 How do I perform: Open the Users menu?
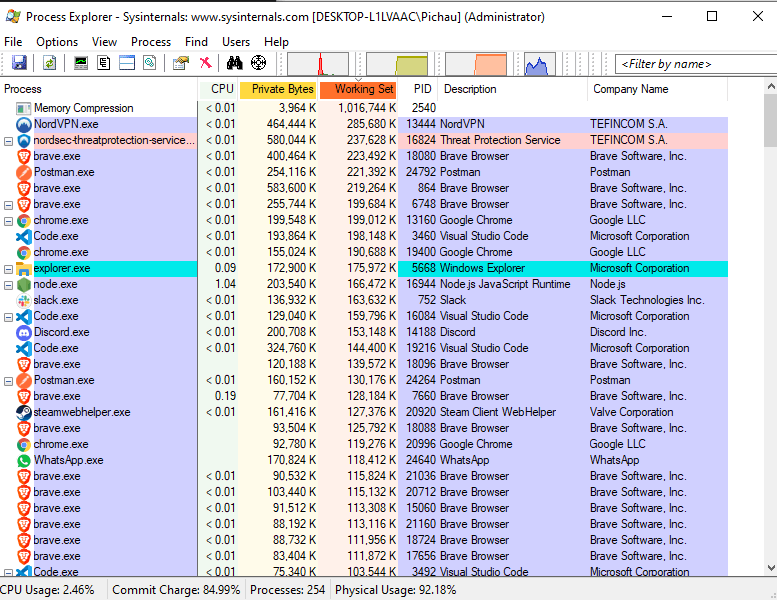click(x=236, y=42)
